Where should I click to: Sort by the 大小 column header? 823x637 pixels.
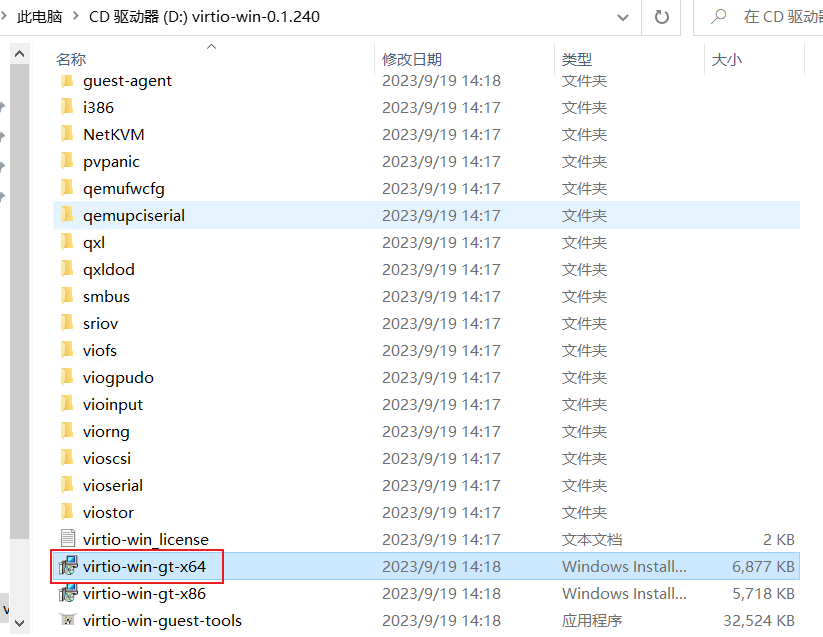click(x=726, y=60)
